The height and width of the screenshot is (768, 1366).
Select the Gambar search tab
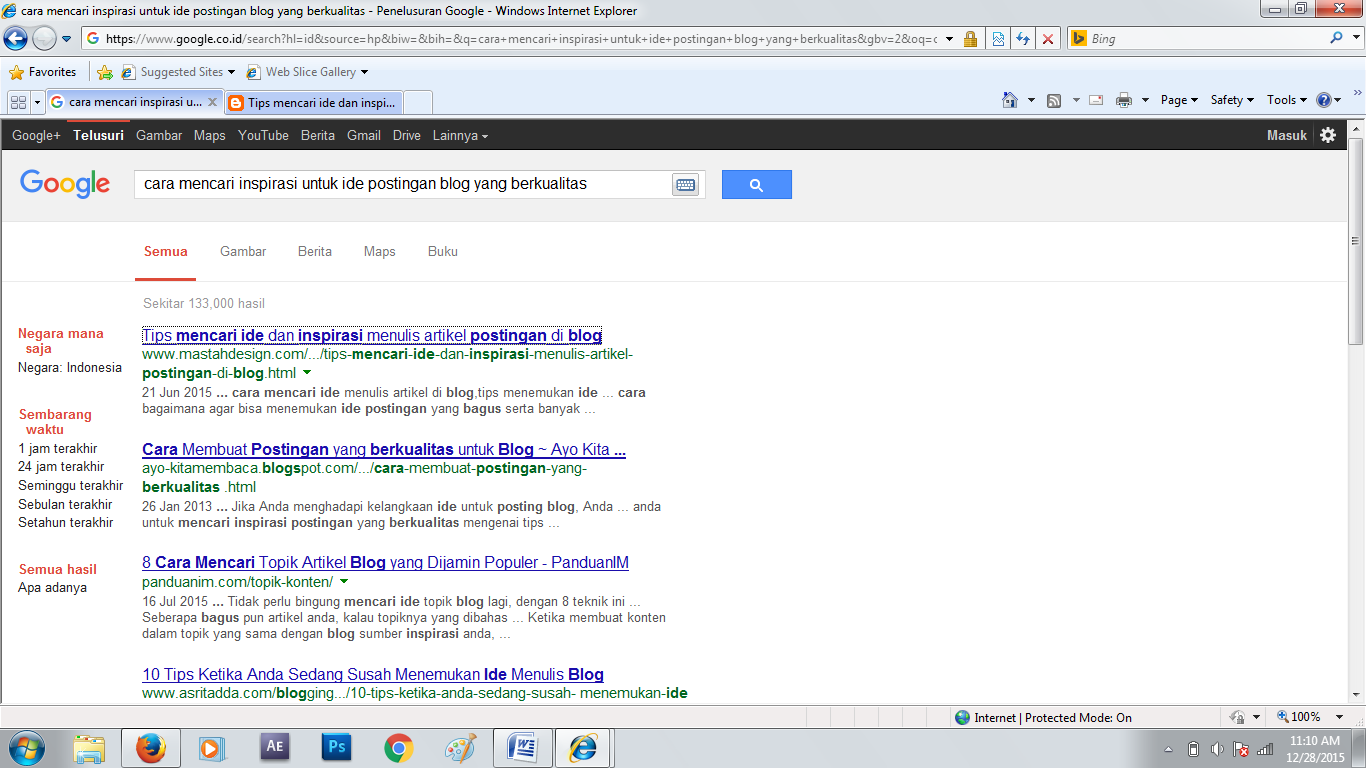[x=243, y=251]
